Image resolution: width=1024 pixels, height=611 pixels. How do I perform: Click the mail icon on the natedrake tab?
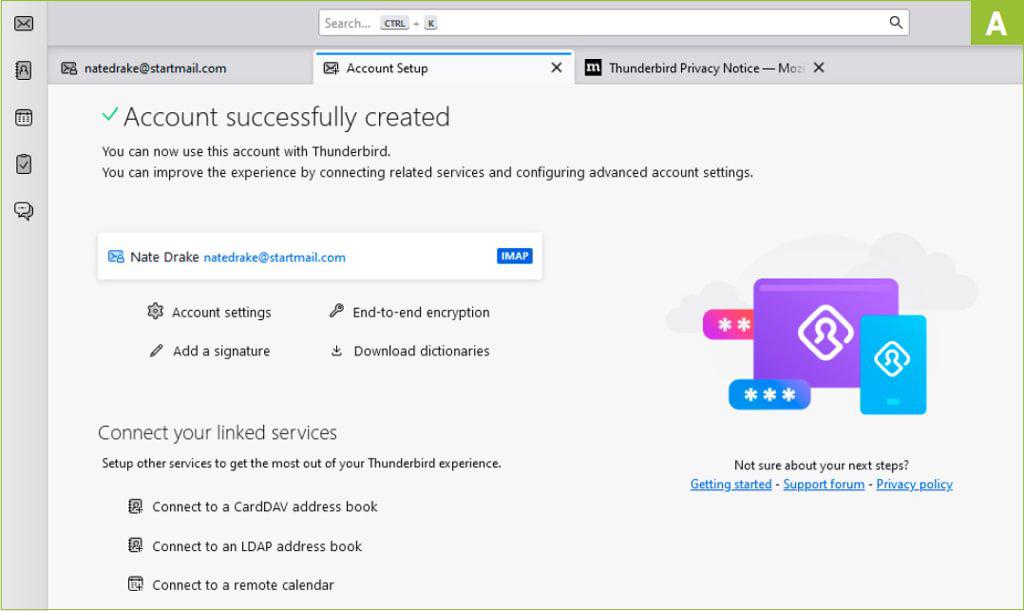click(69, 68)
